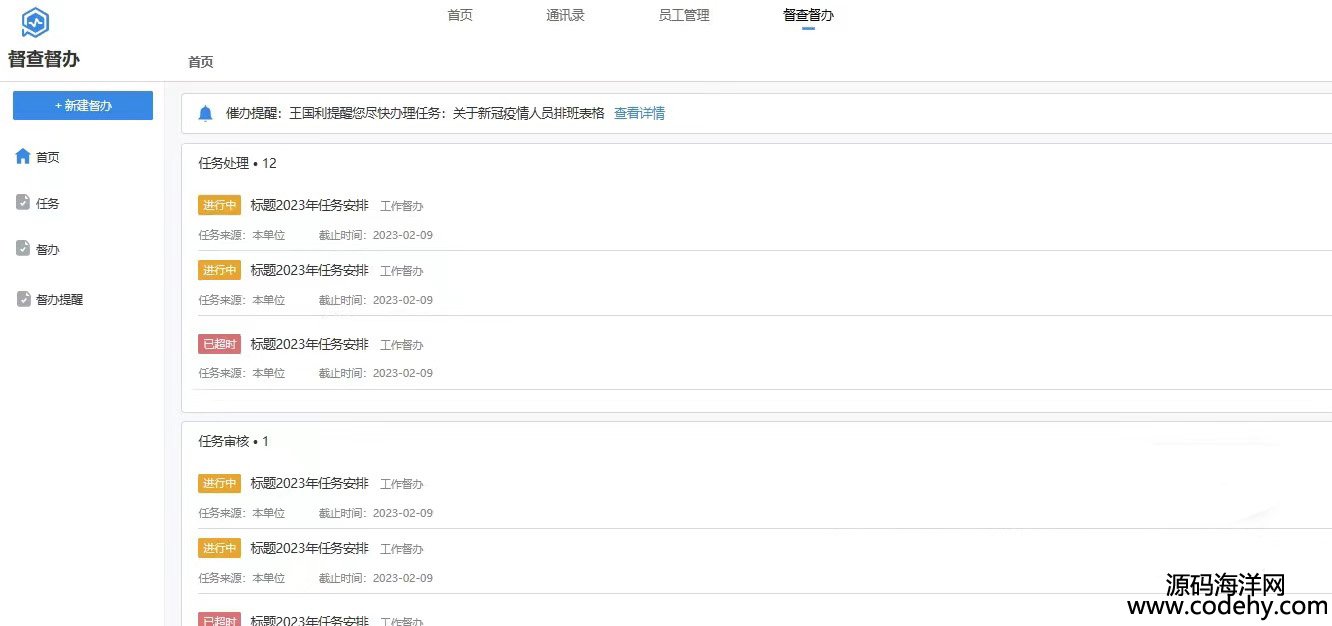
Task: Open first 标题2023年任务安排 in 任务审核
Action: [x=309, y=483]
